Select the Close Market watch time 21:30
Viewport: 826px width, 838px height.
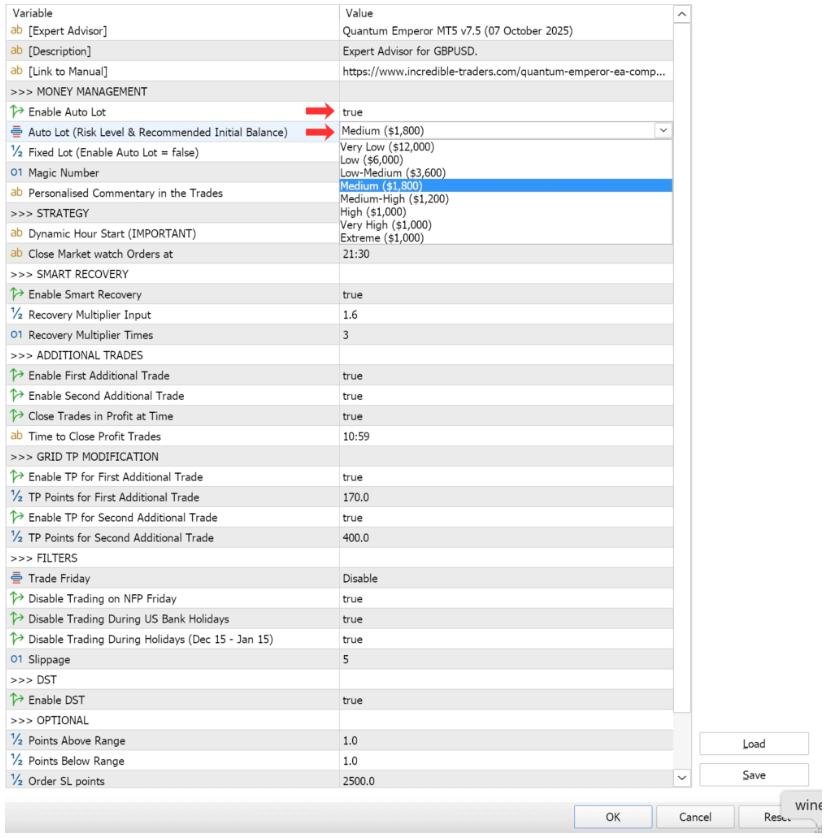tap(356, 254)
